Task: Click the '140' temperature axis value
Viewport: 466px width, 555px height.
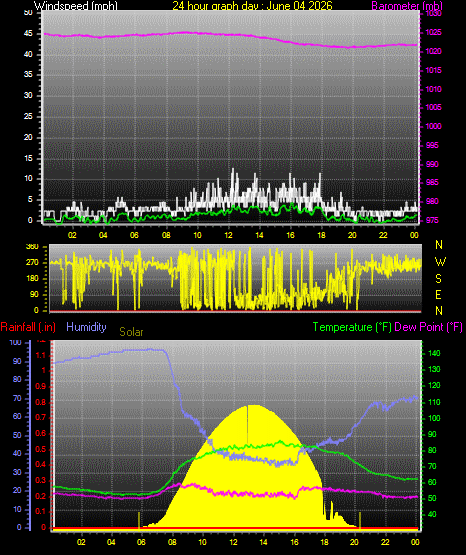Action: tap(434, 353)
